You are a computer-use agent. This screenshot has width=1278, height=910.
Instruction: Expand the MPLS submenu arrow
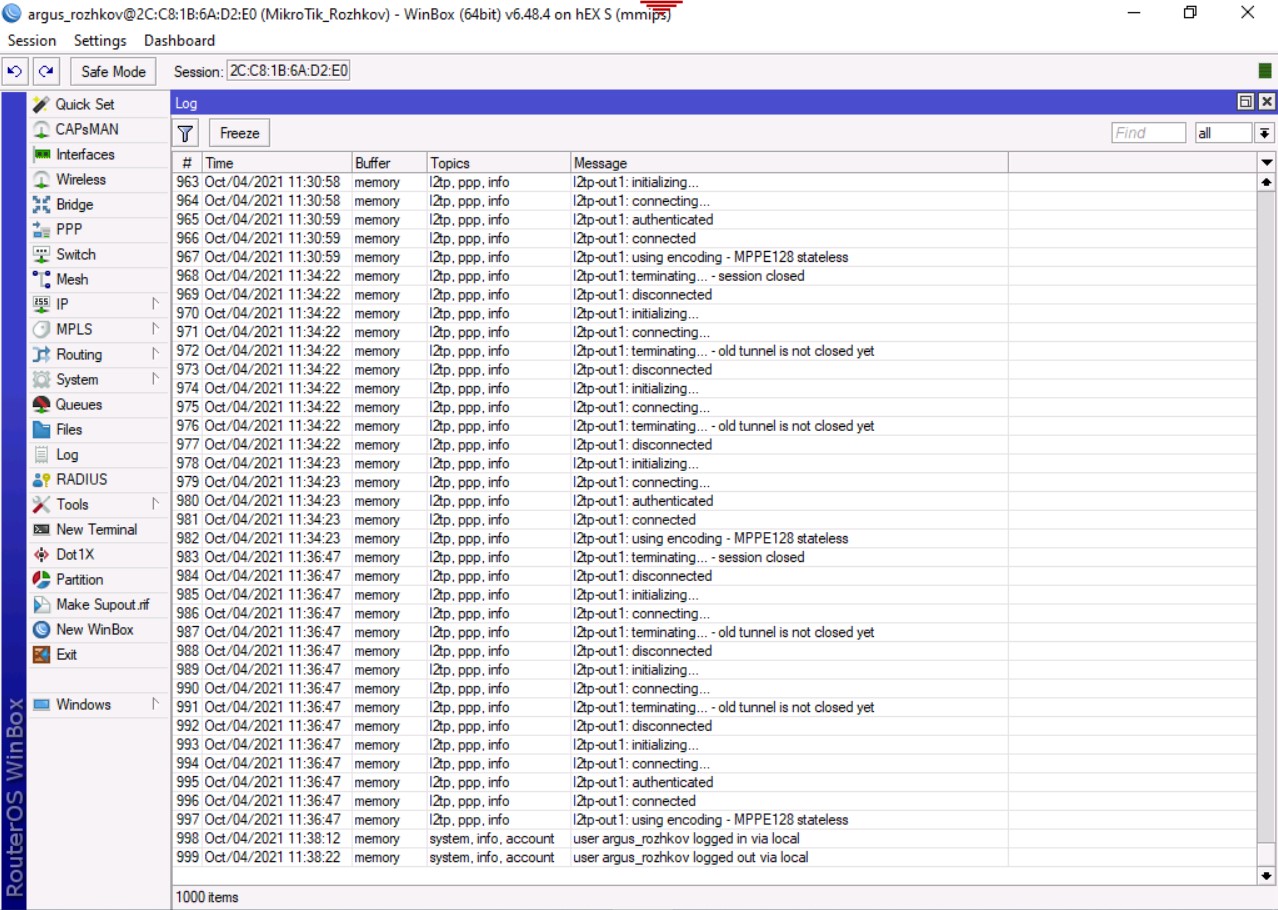(x=155, y=328)
